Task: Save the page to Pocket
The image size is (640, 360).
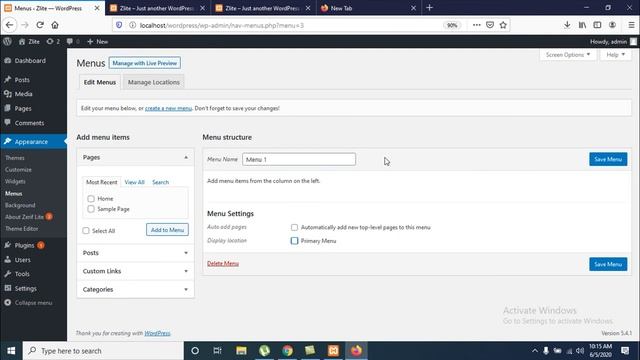Action: (x=490, y=25)
